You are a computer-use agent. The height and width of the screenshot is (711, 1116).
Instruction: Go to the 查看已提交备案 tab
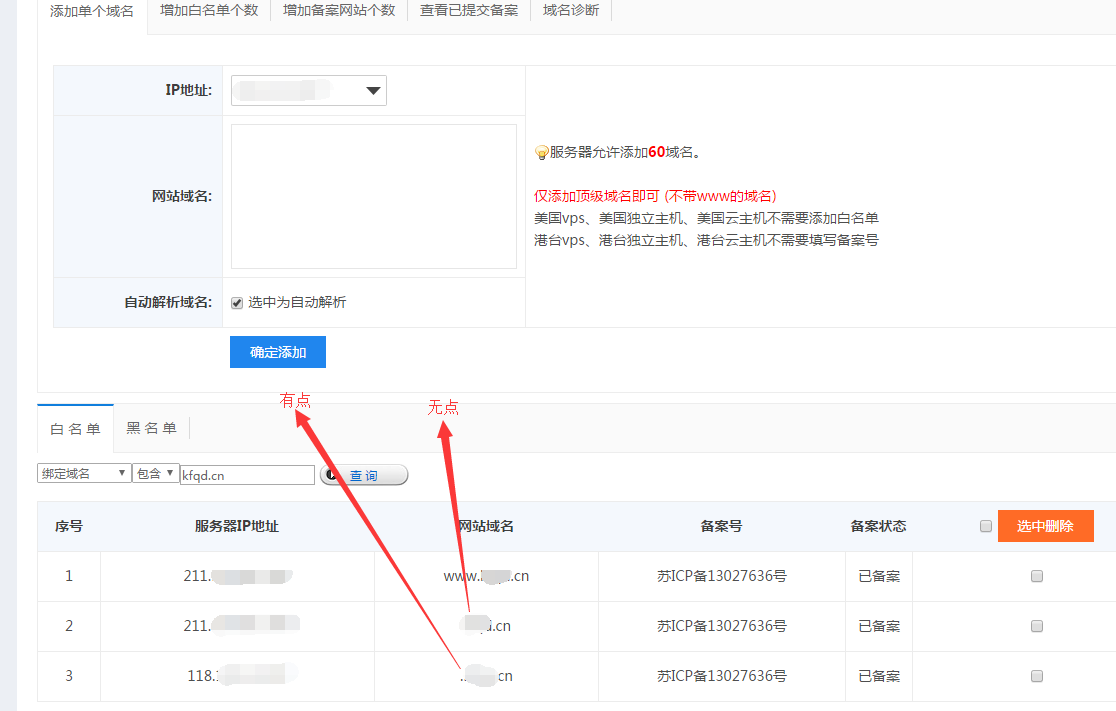pyautogui.click(x=469, y=11)
